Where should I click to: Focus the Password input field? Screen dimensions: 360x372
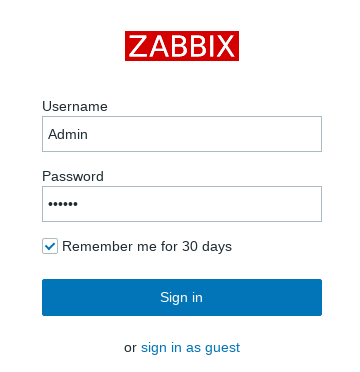click(182, 204)
